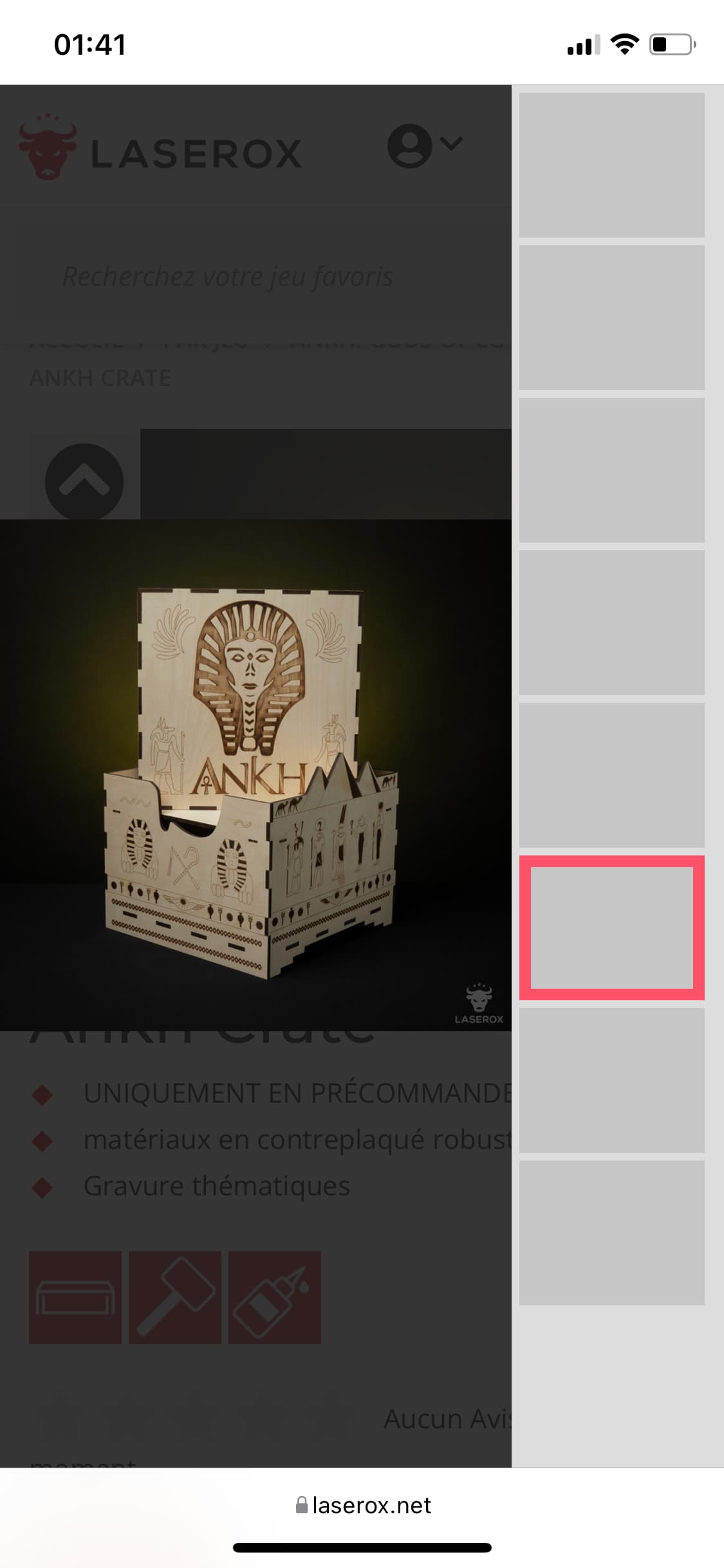
Task: Tap the red-bordered selected thumbnail
Action: click(x=612, y=928)
